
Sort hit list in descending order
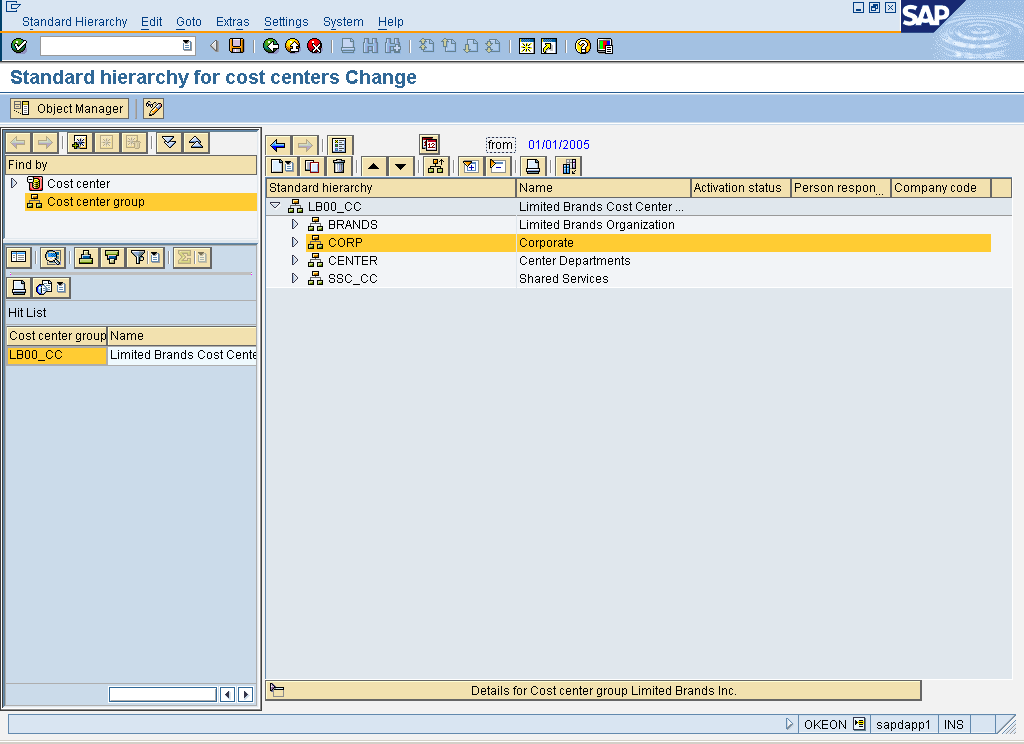click(x=112, y=257)
